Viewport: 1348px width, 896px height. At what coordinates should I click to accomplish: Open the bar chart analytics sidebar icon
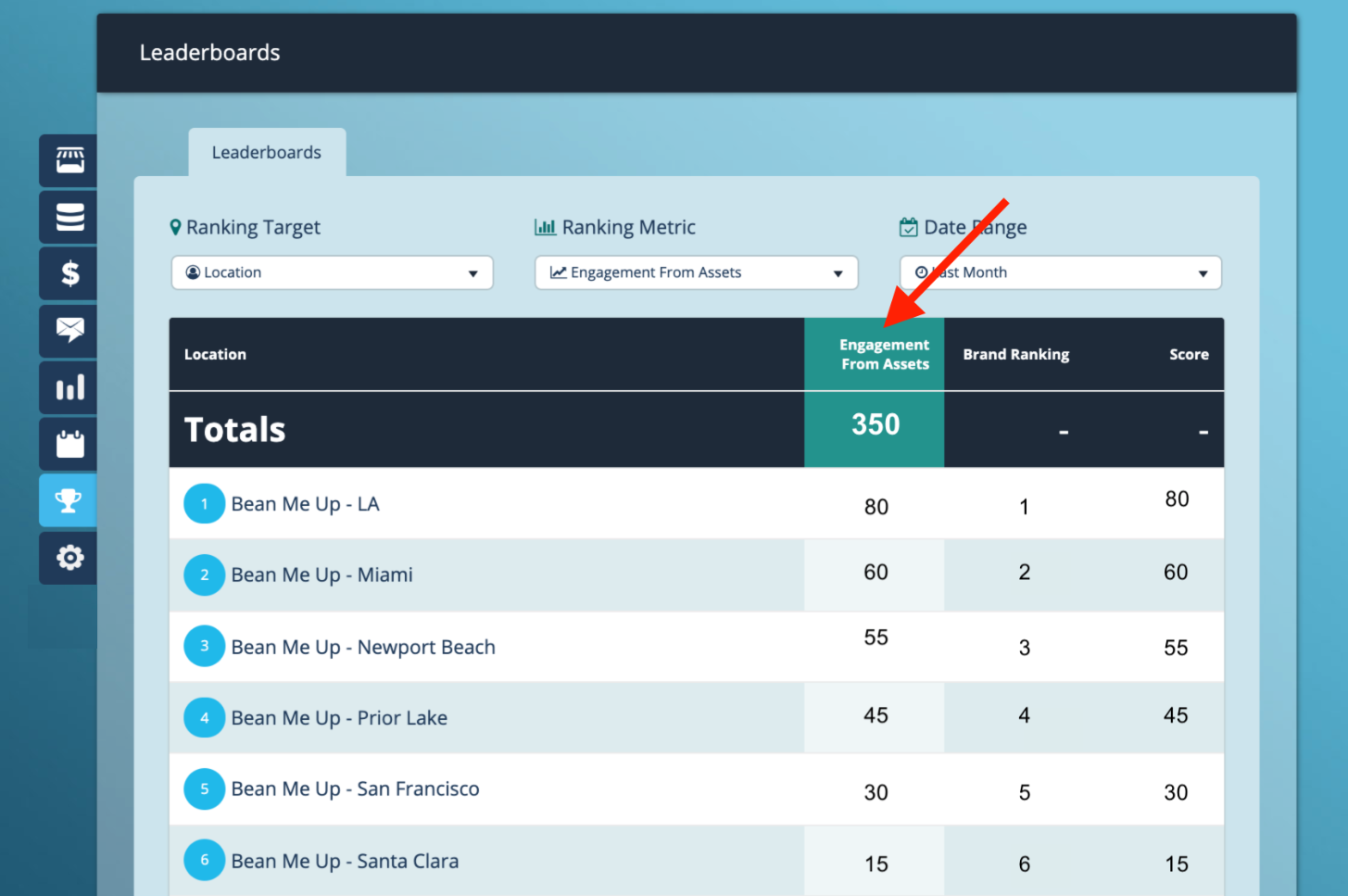(x=69, y=387)
